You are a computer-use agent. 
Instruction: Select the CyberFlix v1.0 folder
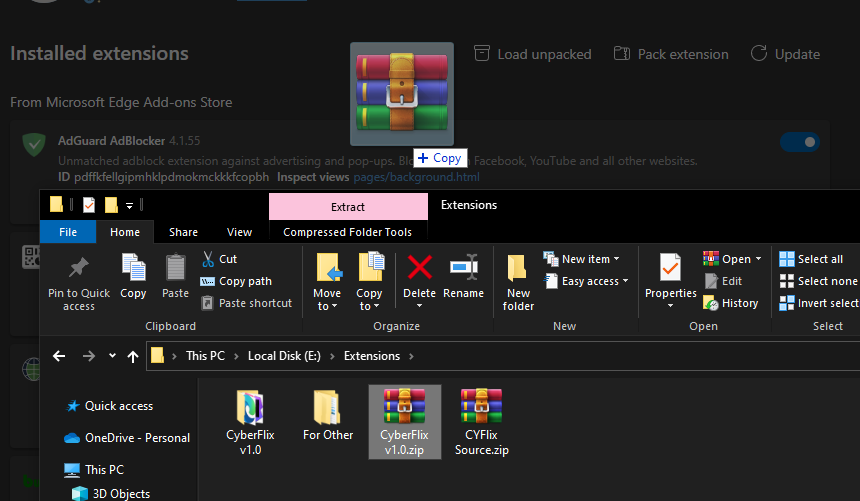(x=250, y=422)
